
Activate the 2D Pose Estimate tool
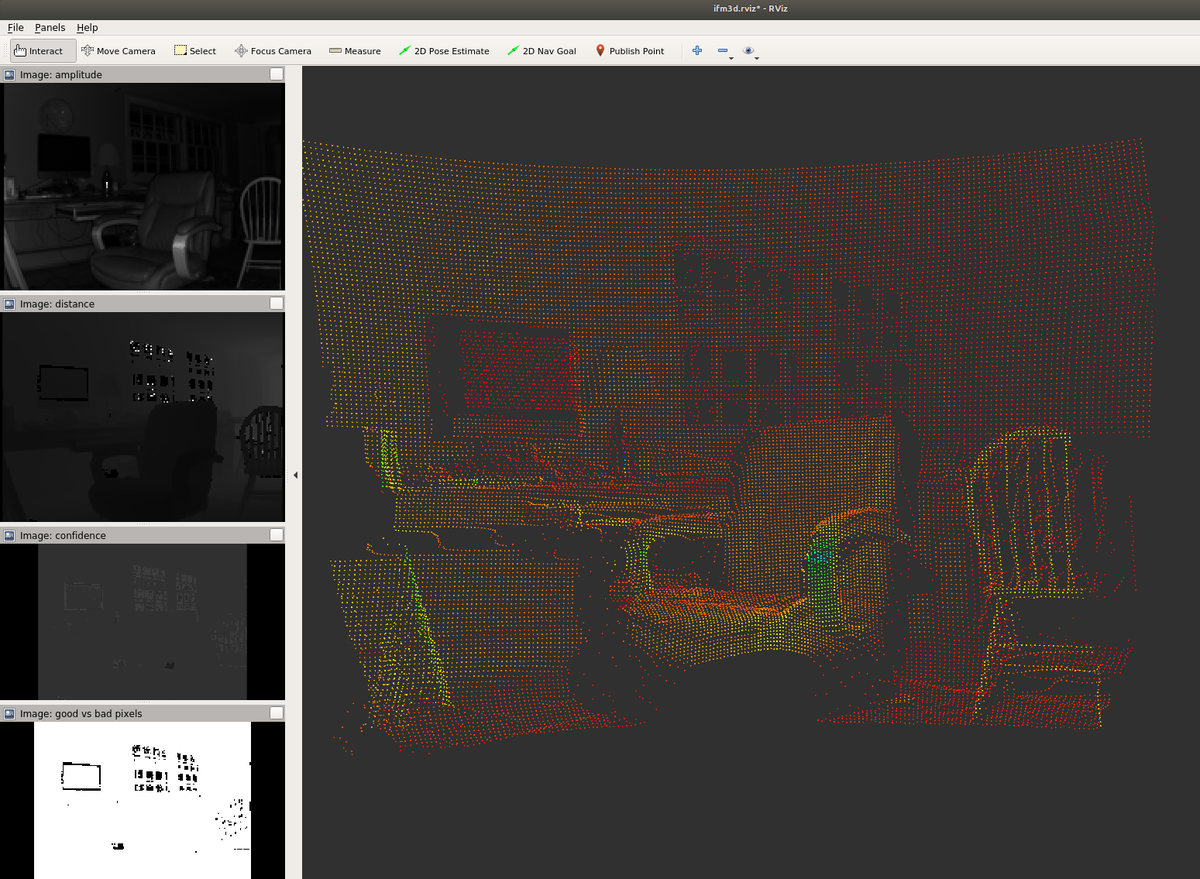click(443, 51)
